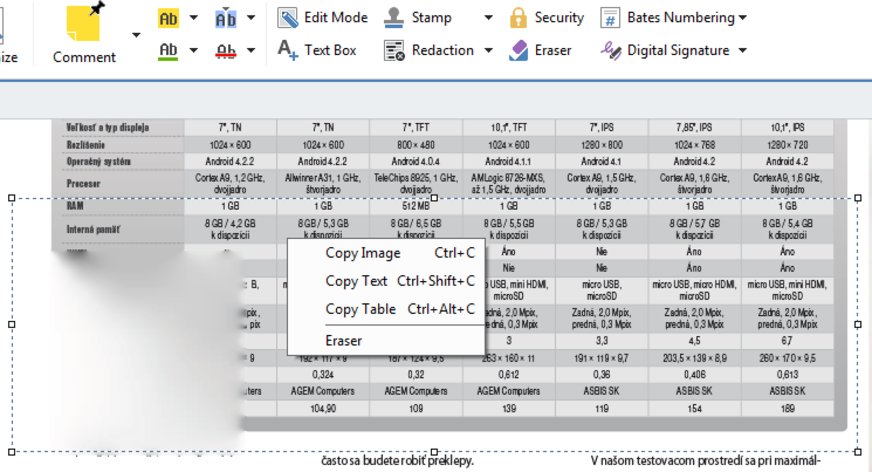The height and width of the screenshot is (472, 872).
Task: Open Security settings
Action: tap(546, 18)
